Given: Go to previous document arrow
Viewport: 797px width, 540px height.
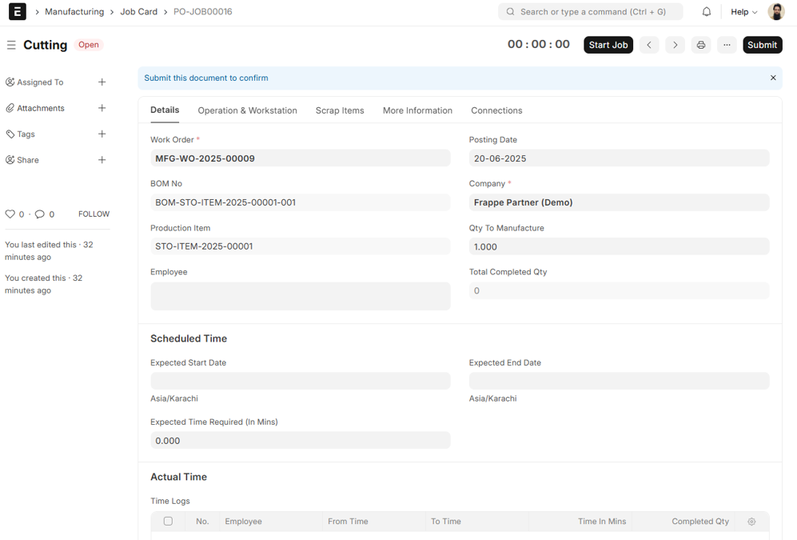Looking at the screenshot, I should click(650, 45).
